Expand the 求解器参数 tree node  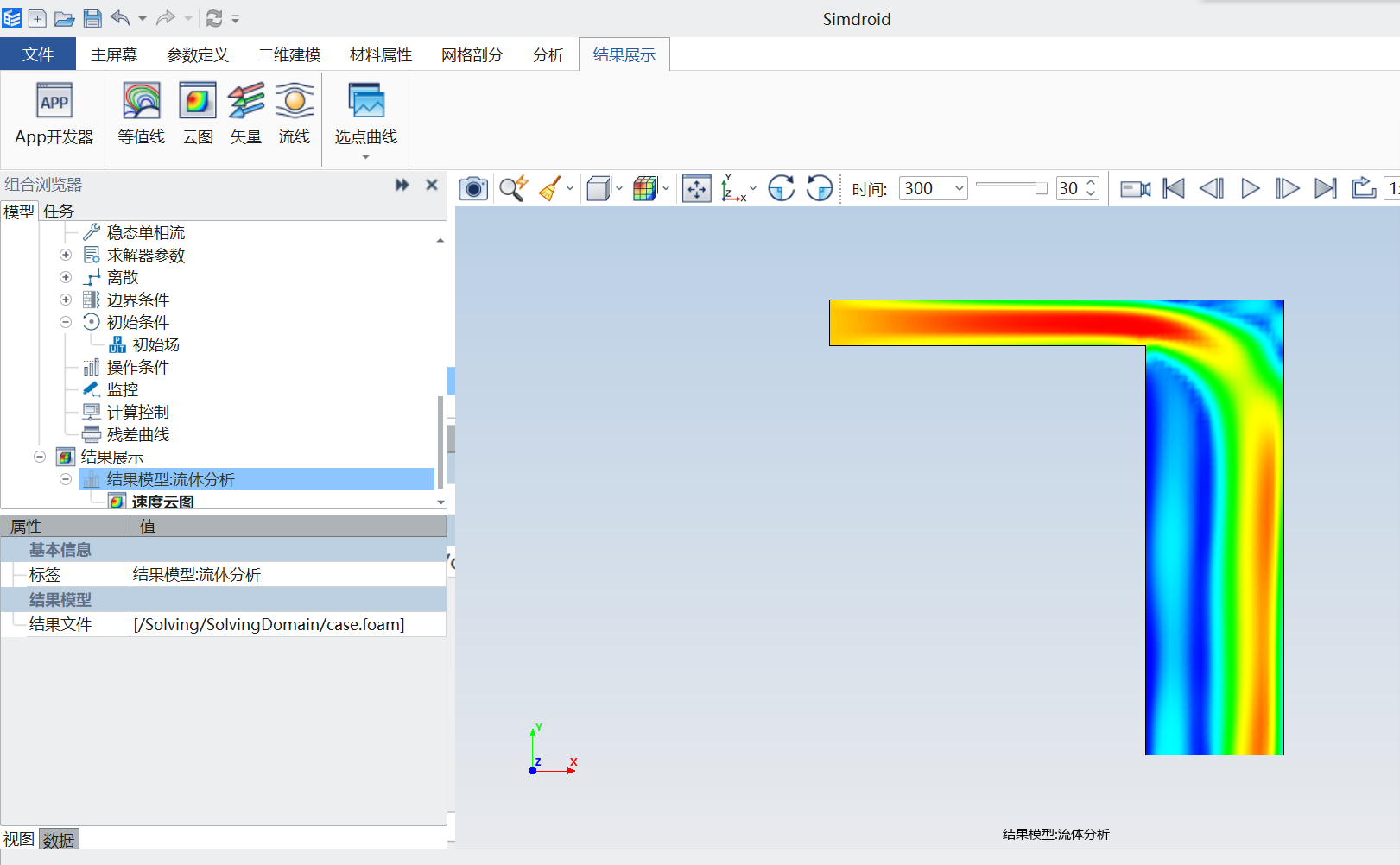66,255
